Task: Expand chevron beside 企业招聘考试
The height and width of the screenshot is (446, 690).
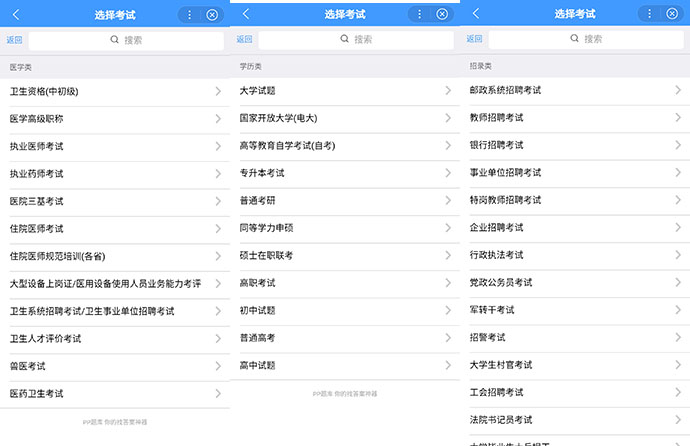Action: 678,227
